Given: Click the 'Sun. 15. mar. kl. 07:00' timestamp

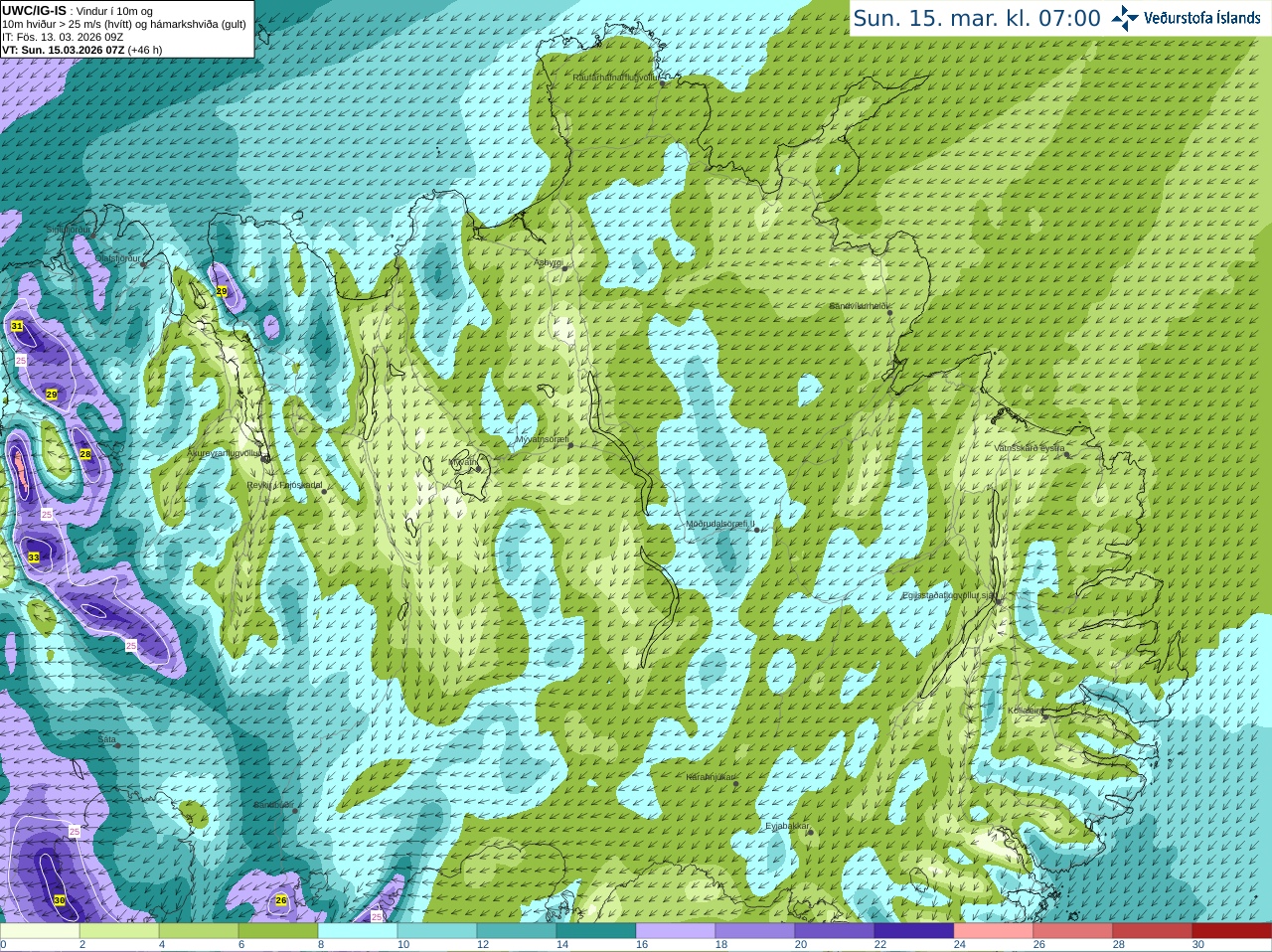Looking at the screenshot, I should click(977, 18).
